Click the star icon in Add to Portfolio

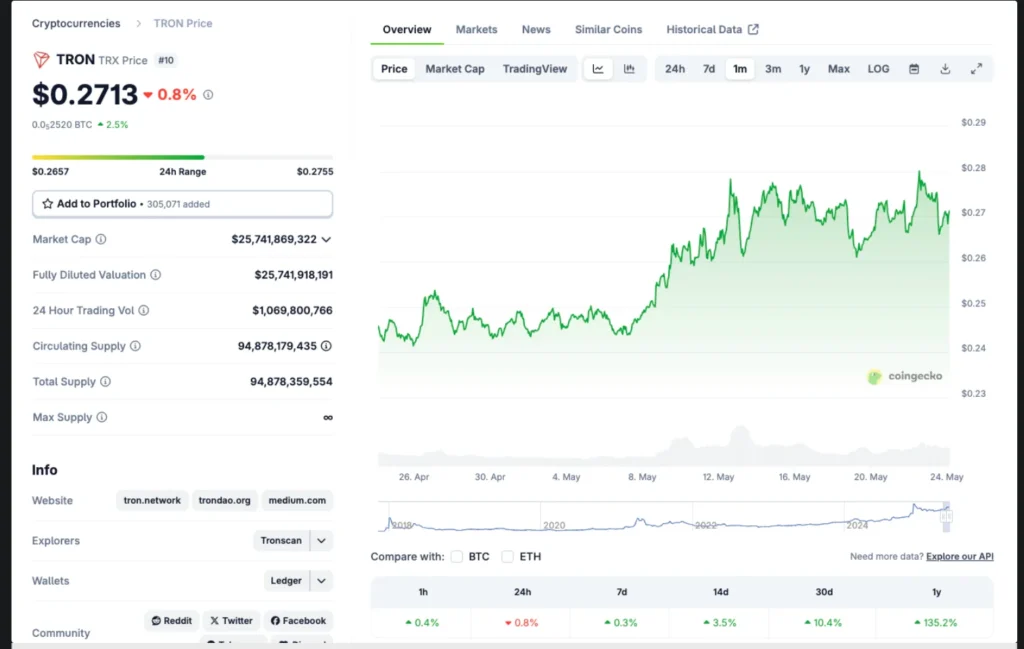click(48, 204)
